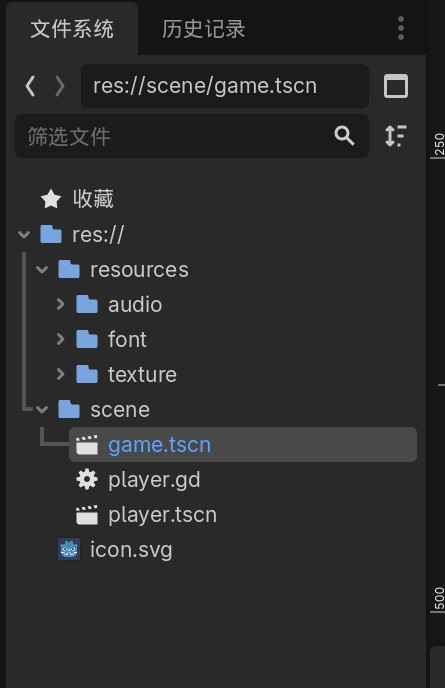This screenshot has width=445, height=688.
Task: Click the forward navigation arrow
Action: [x=60, y=86]
